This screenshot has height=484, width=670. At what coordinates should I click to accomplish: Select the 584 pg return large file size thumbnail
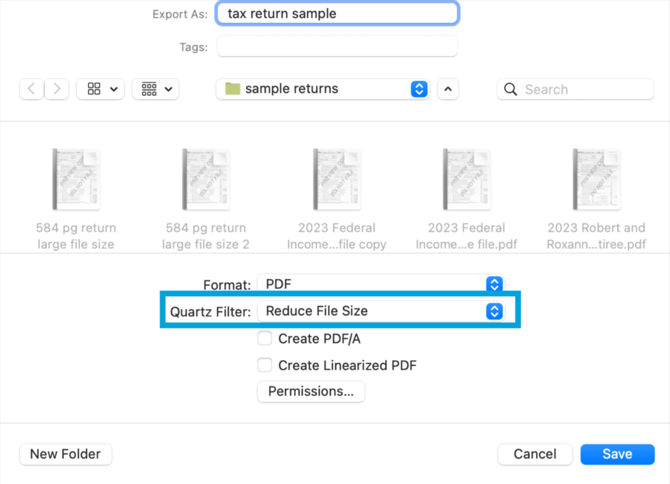75,180
